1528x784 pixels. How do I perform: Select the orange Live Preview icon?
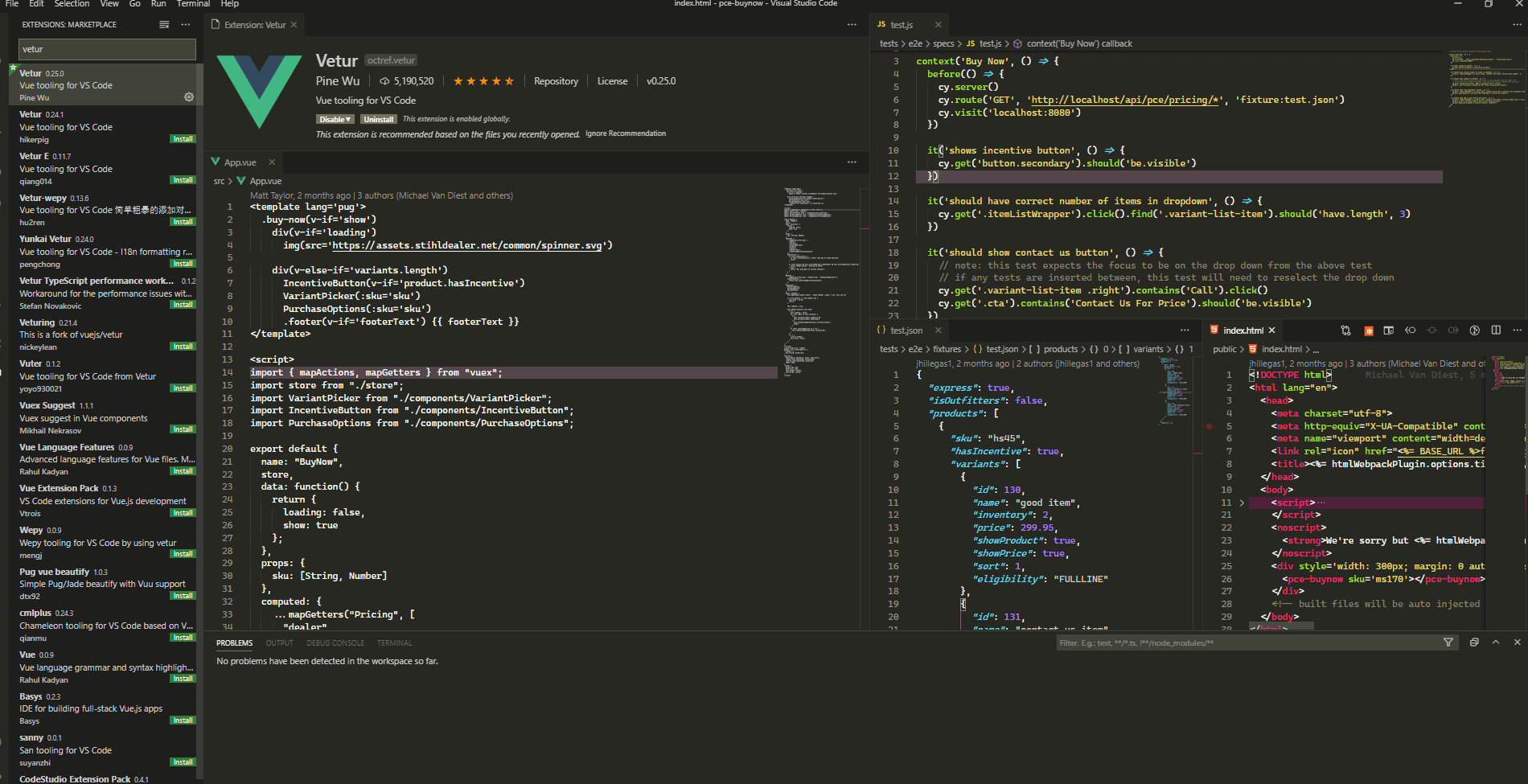pyautogui.click(x=1368, y=330)
